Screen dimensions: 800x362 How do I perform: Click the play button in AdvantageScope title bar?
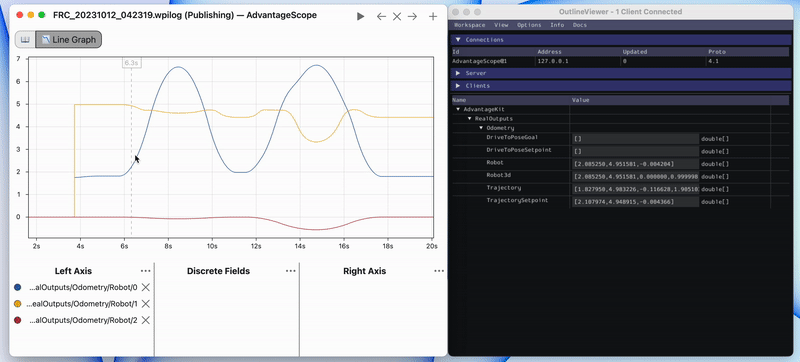(361, 16)
